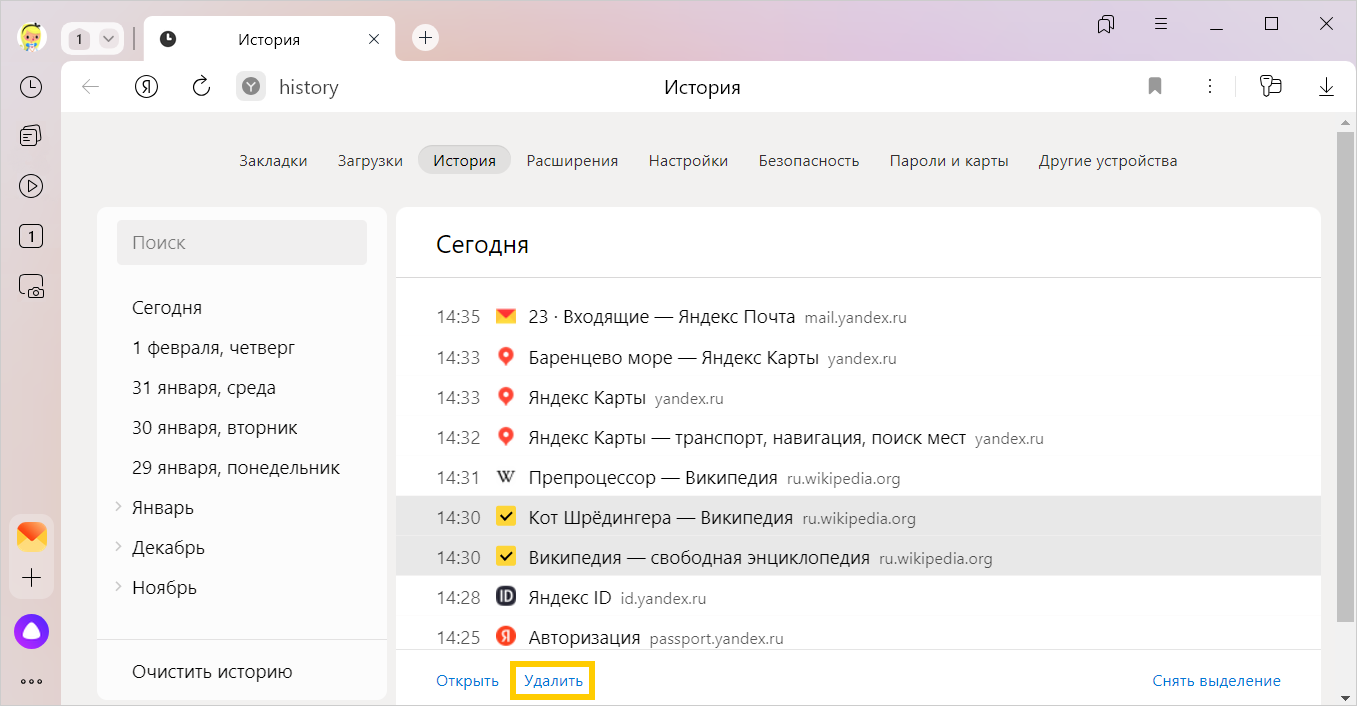This screenshot has height=706, width=1357.
Task: Open the feedback/extensions icon in toolbar
Action: [1271, 86]
